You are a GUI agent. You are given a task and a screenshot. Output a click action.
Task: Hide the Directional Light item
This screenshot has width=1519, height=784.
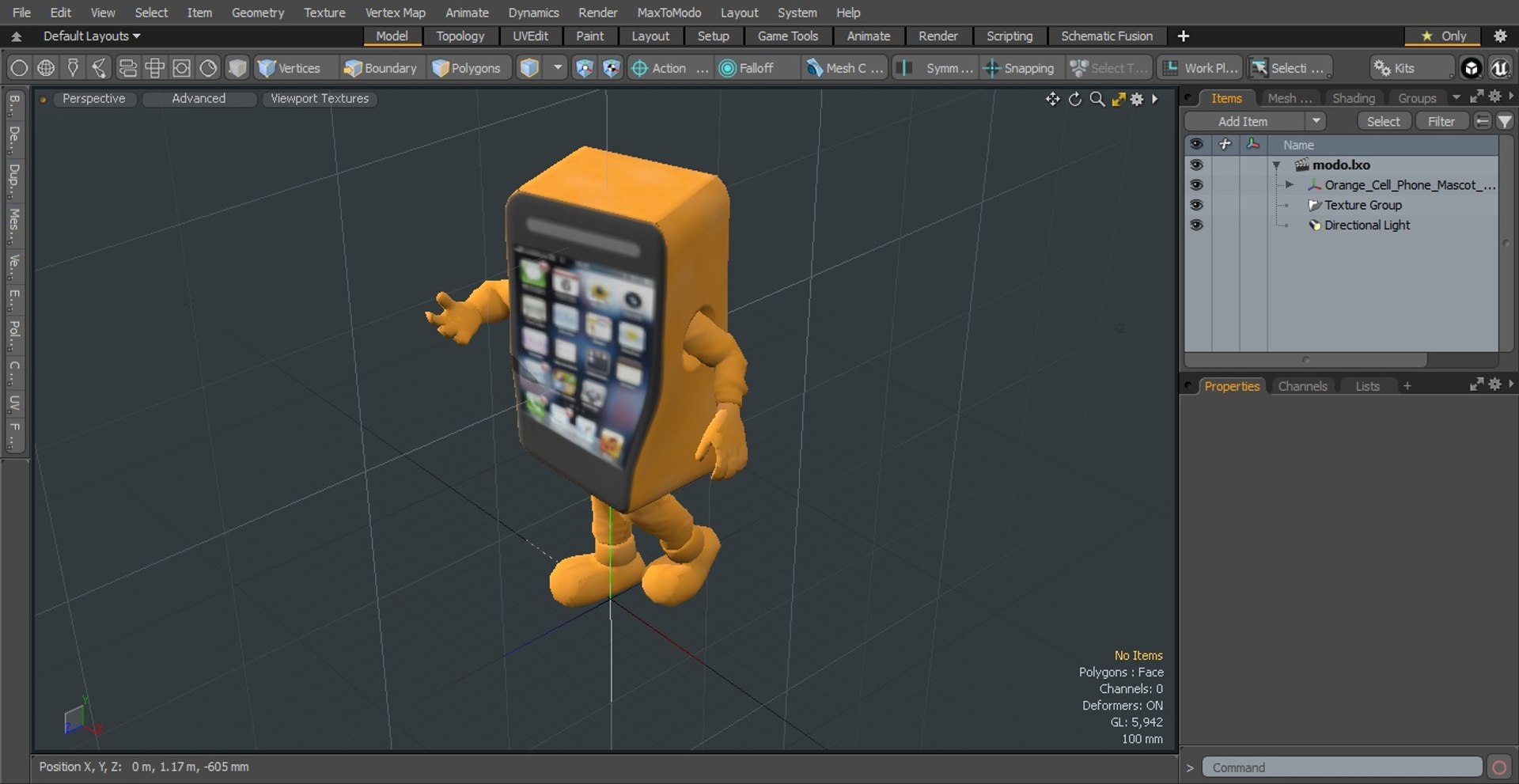[1196, 225]
